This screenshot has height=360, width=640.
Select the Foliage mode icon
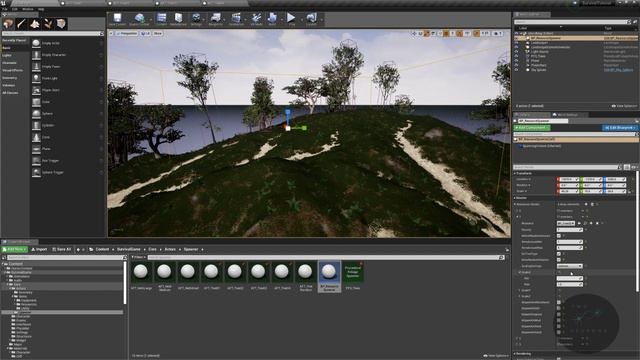click(48, 24)
